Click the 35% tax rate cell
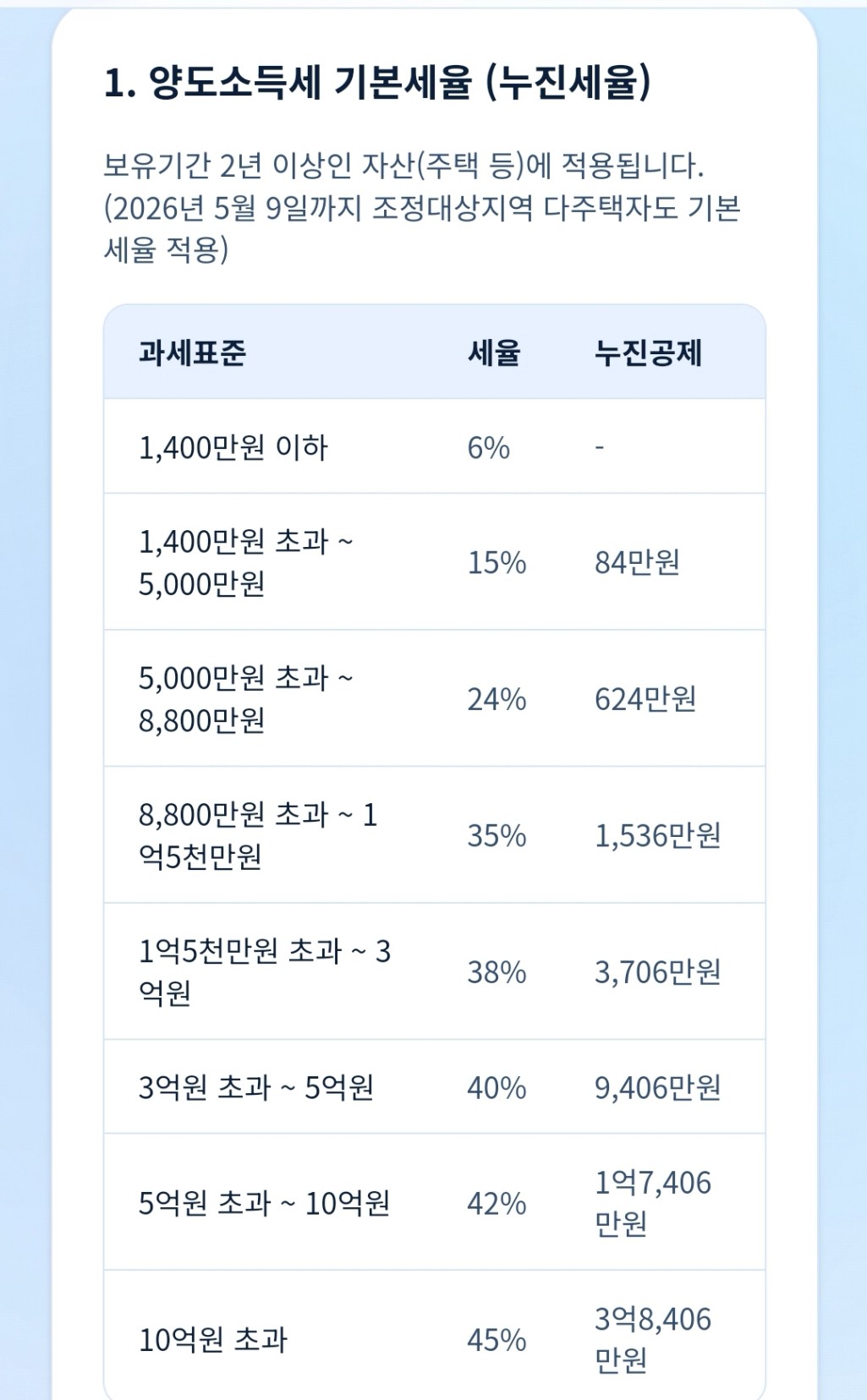 point(497,836)
